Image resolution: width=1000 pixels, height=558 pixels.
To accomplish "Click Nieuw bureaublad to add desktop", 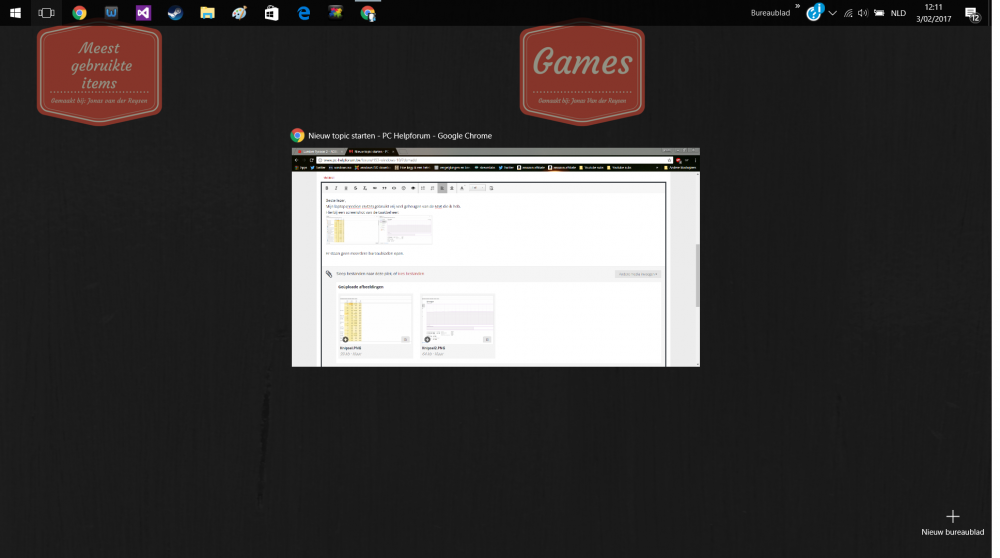I will click(x=952, y=522).
